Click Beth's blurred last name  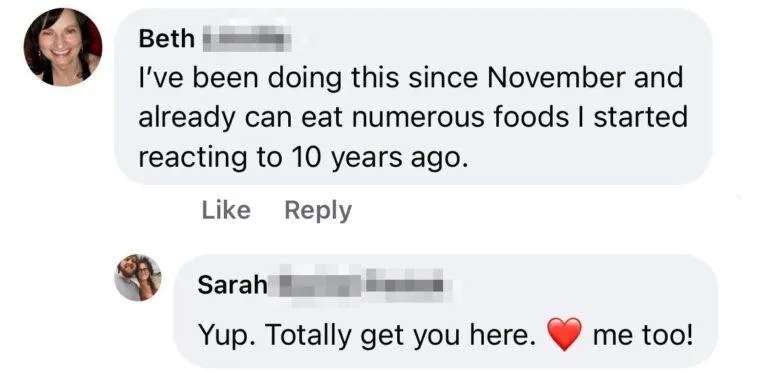[x=247, y=39]
